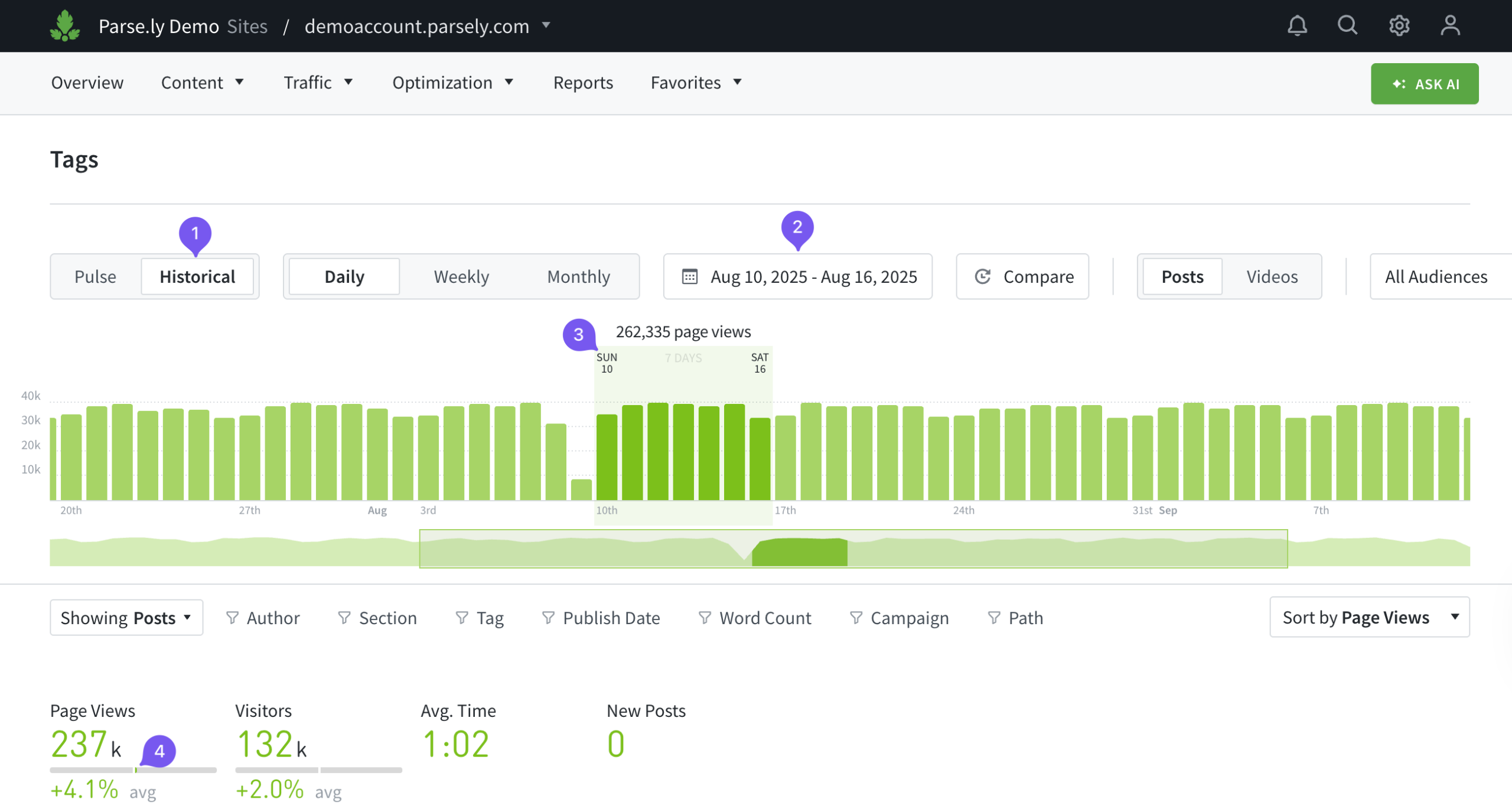Click the Parse.ly leaf logo
1512x809 pixels.
65,26
